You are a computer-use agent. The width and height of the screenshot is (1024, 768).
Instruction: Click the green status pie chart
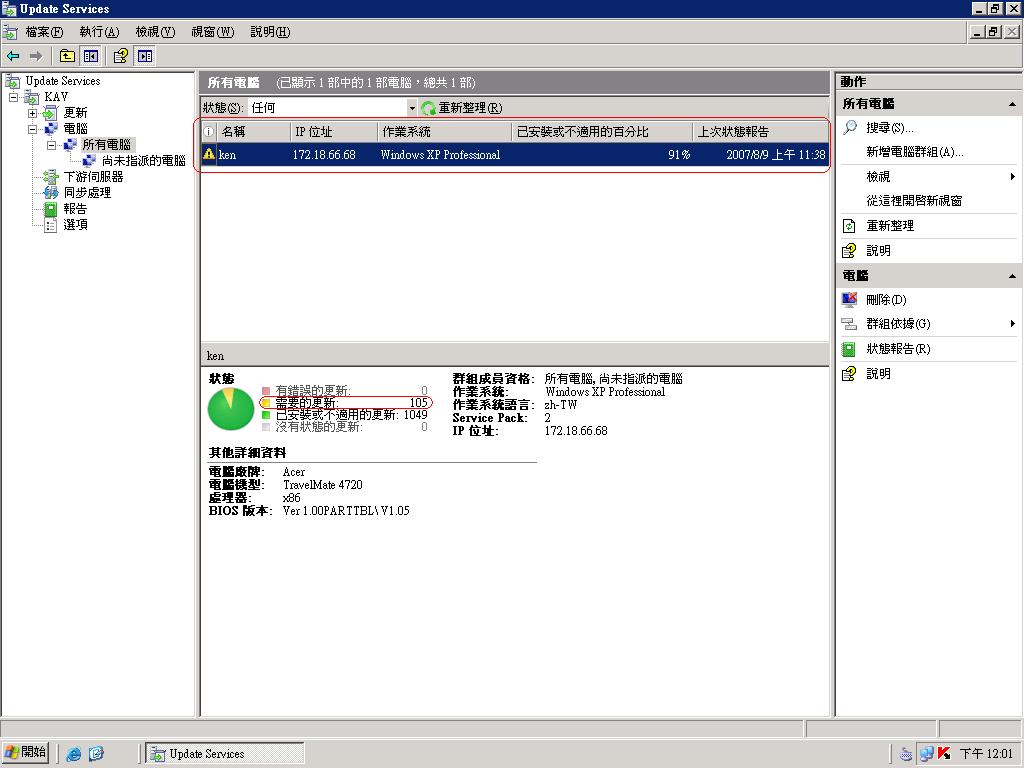[x=231, y=409]
